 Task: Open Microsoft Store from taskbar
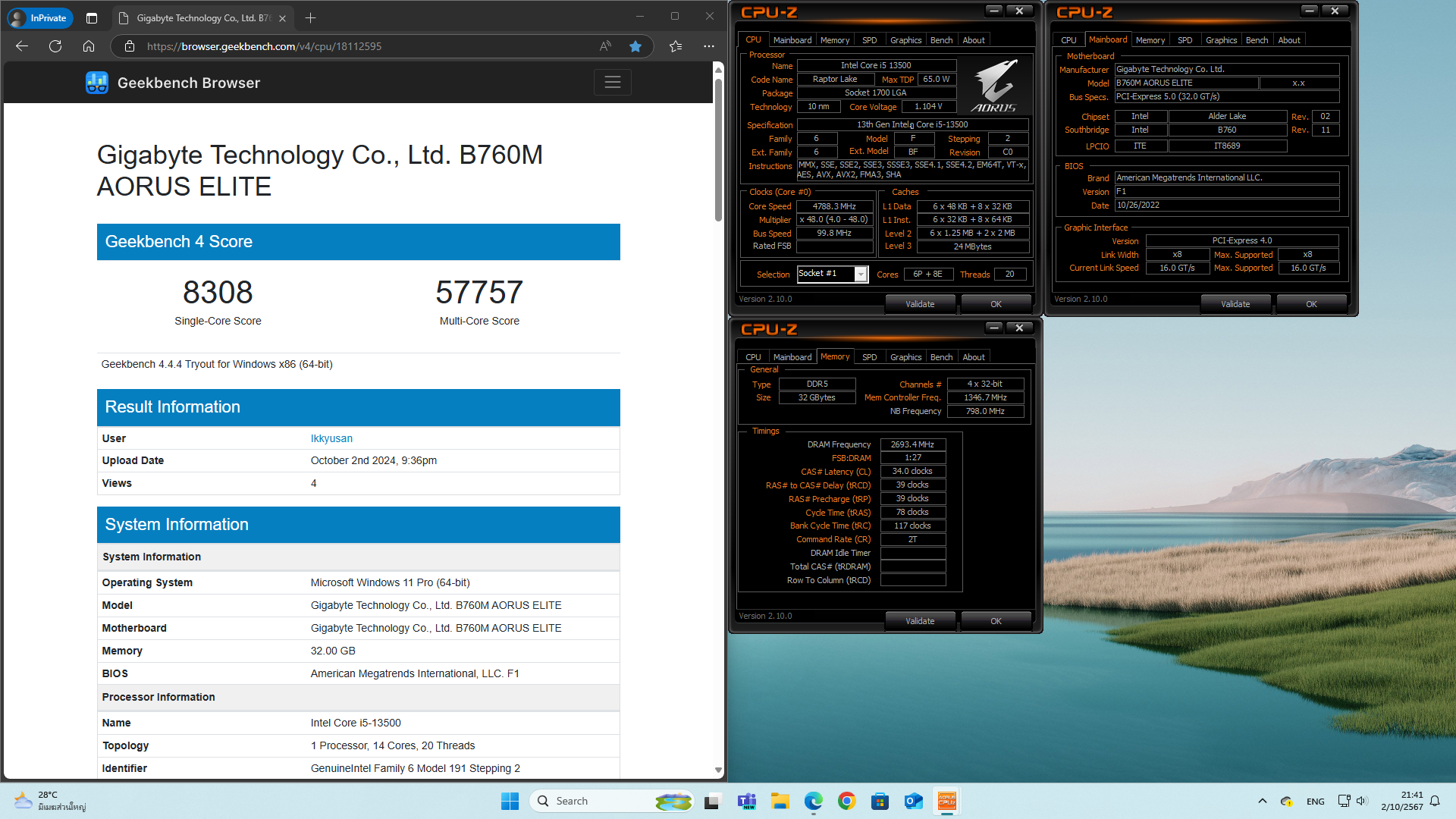pos(880,801)
